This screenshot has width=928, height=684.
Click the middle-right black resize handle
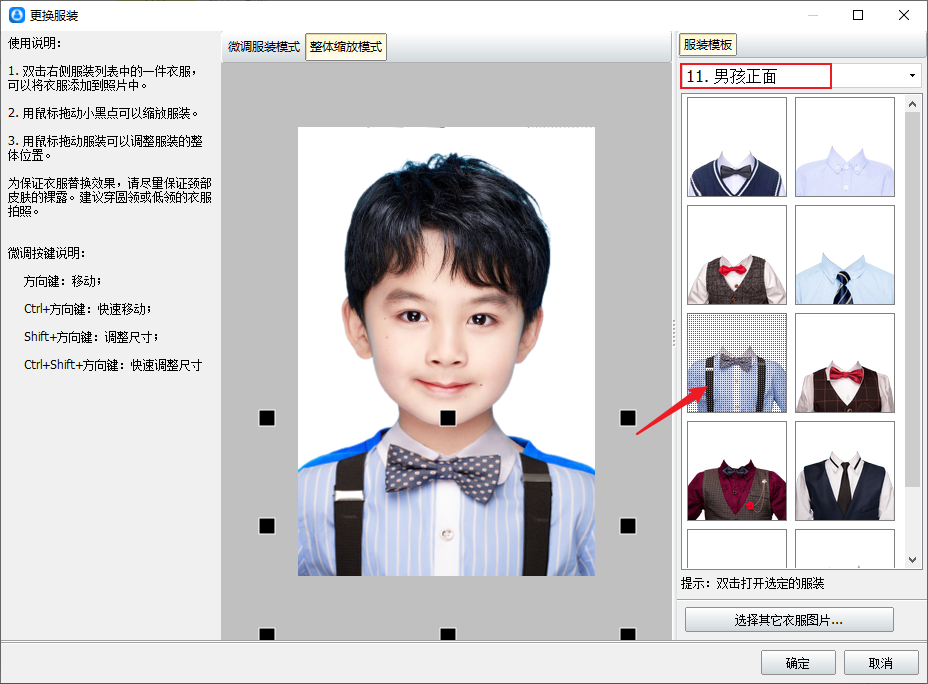tap(628, 525)
